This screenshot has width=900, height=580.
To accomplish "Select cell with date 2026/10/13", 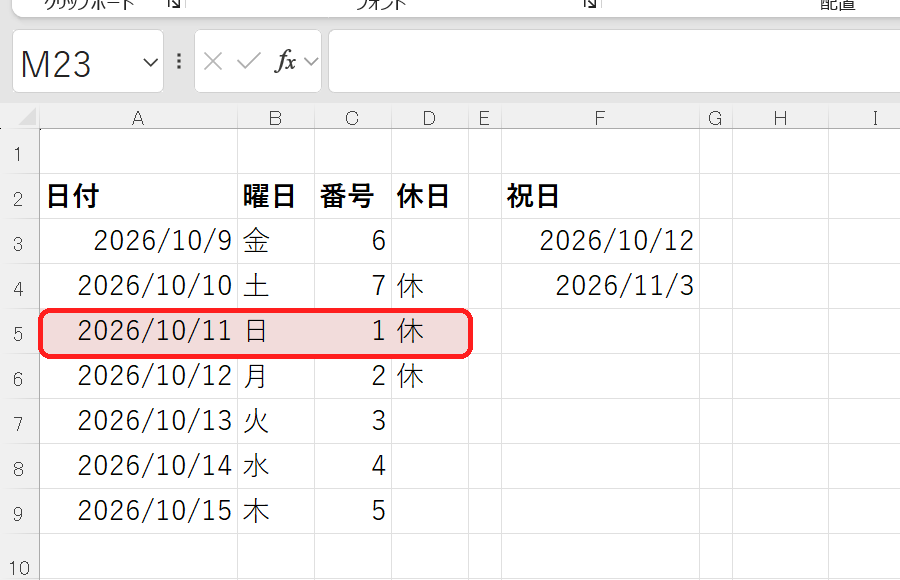I will tap(138, 421).
